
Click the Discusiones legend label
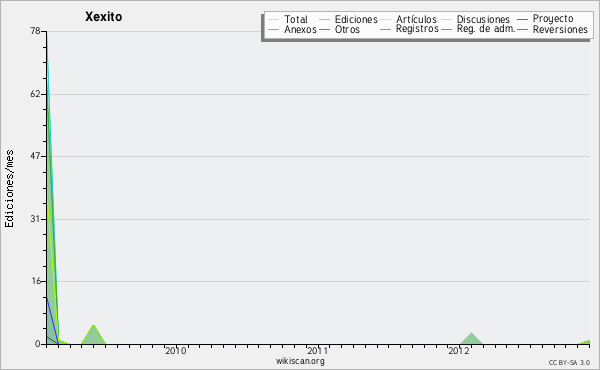(x=483, y=19)
